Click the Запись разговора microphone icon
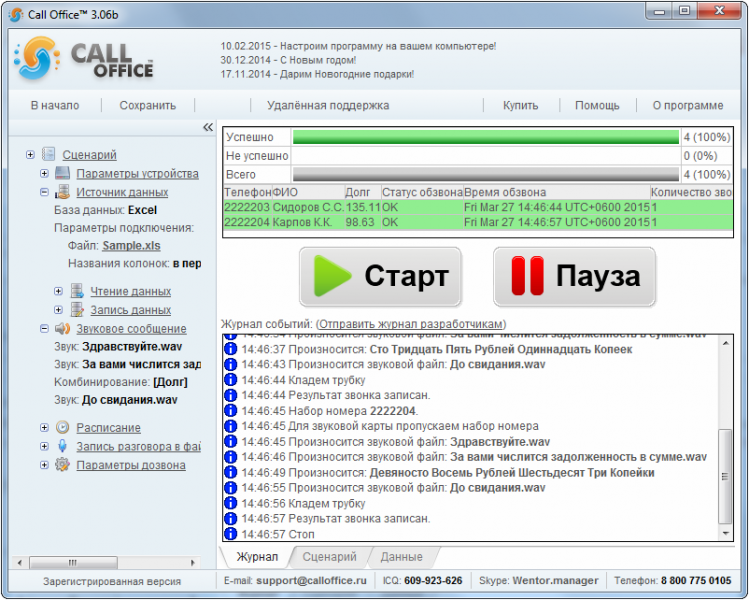 click(63, 446)
